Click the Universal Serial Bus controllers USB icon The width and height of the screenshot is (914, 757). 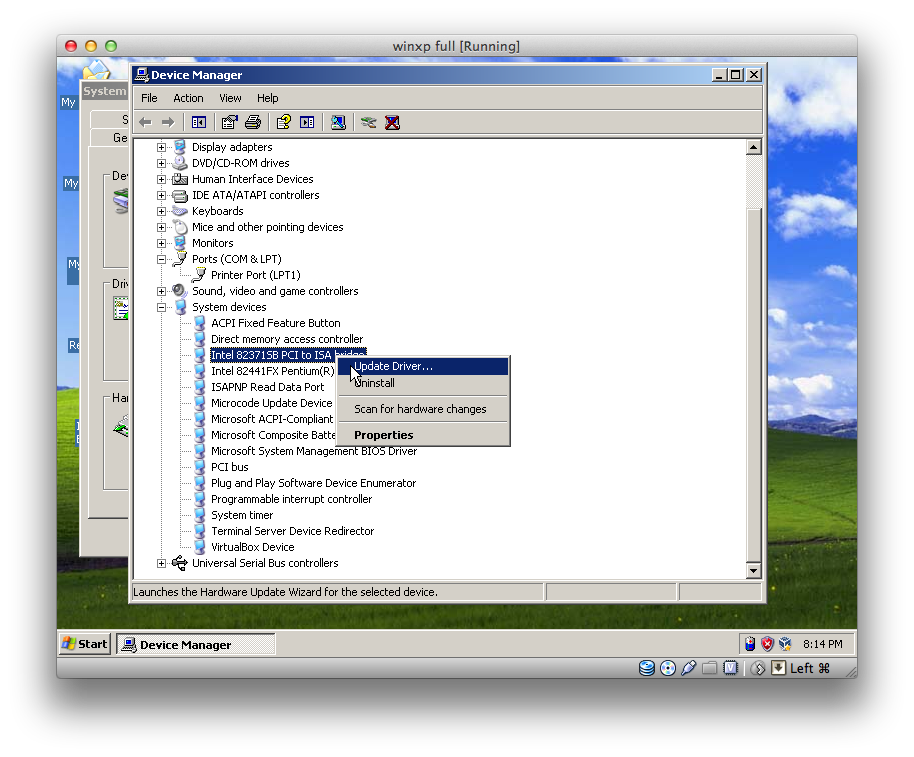coord(180,563)
